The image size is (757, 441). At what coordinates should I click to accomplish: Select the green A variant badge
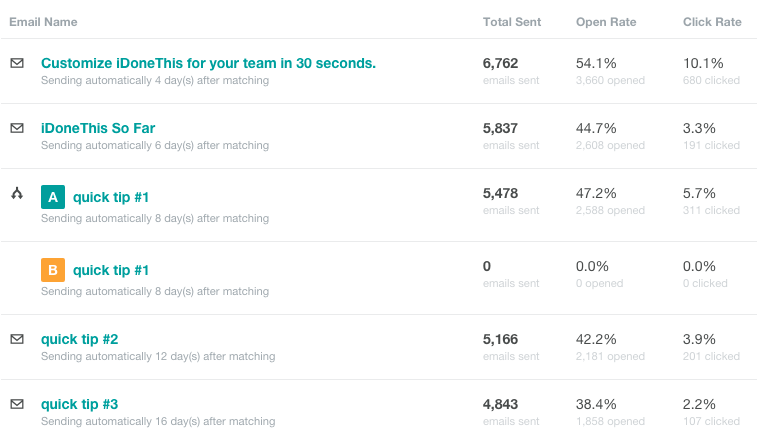(x=53, y=197)
